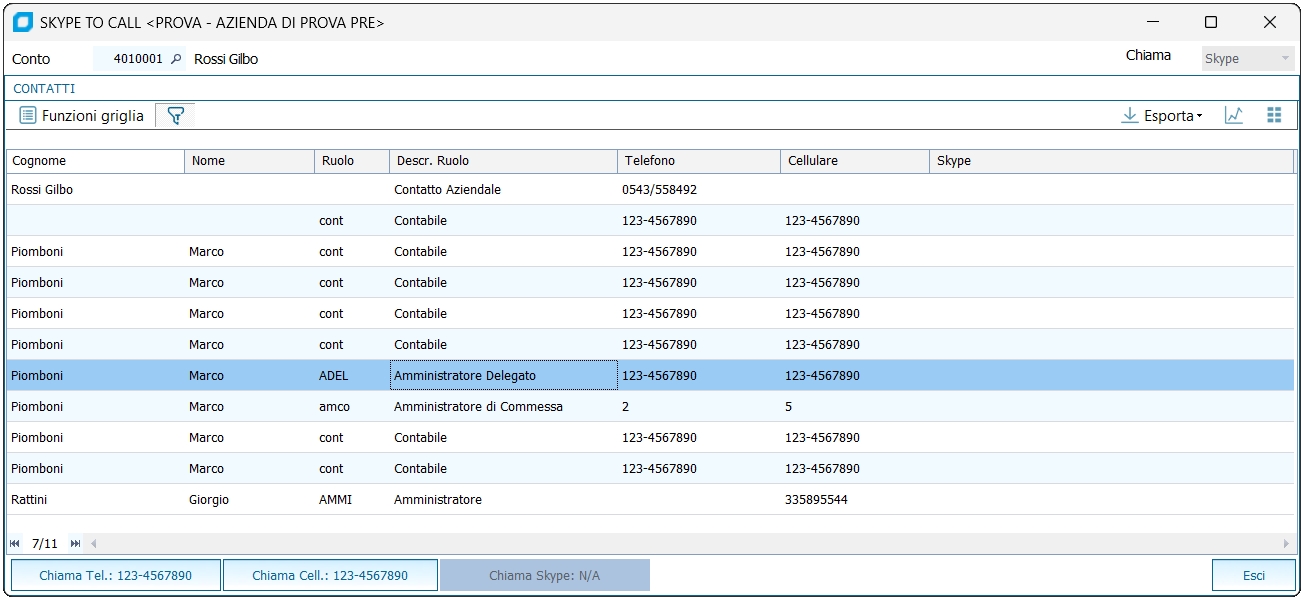1303x599 pixels.
Task: Click the Conto search magnifier icon
Action: [177, 59]
